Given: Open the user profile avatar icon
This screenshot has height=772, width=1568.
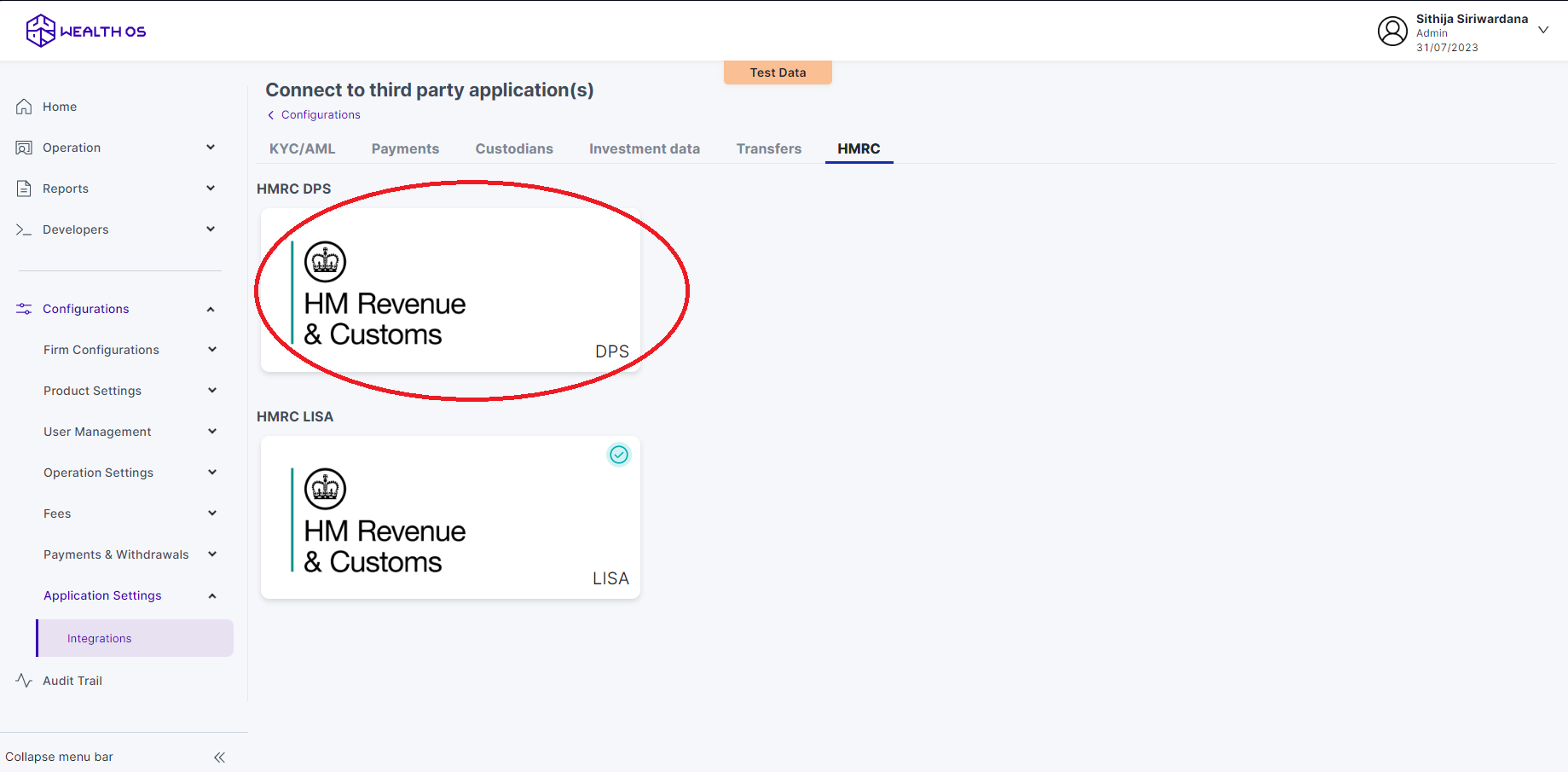Looking at the screenshot, I should 1392,32.
